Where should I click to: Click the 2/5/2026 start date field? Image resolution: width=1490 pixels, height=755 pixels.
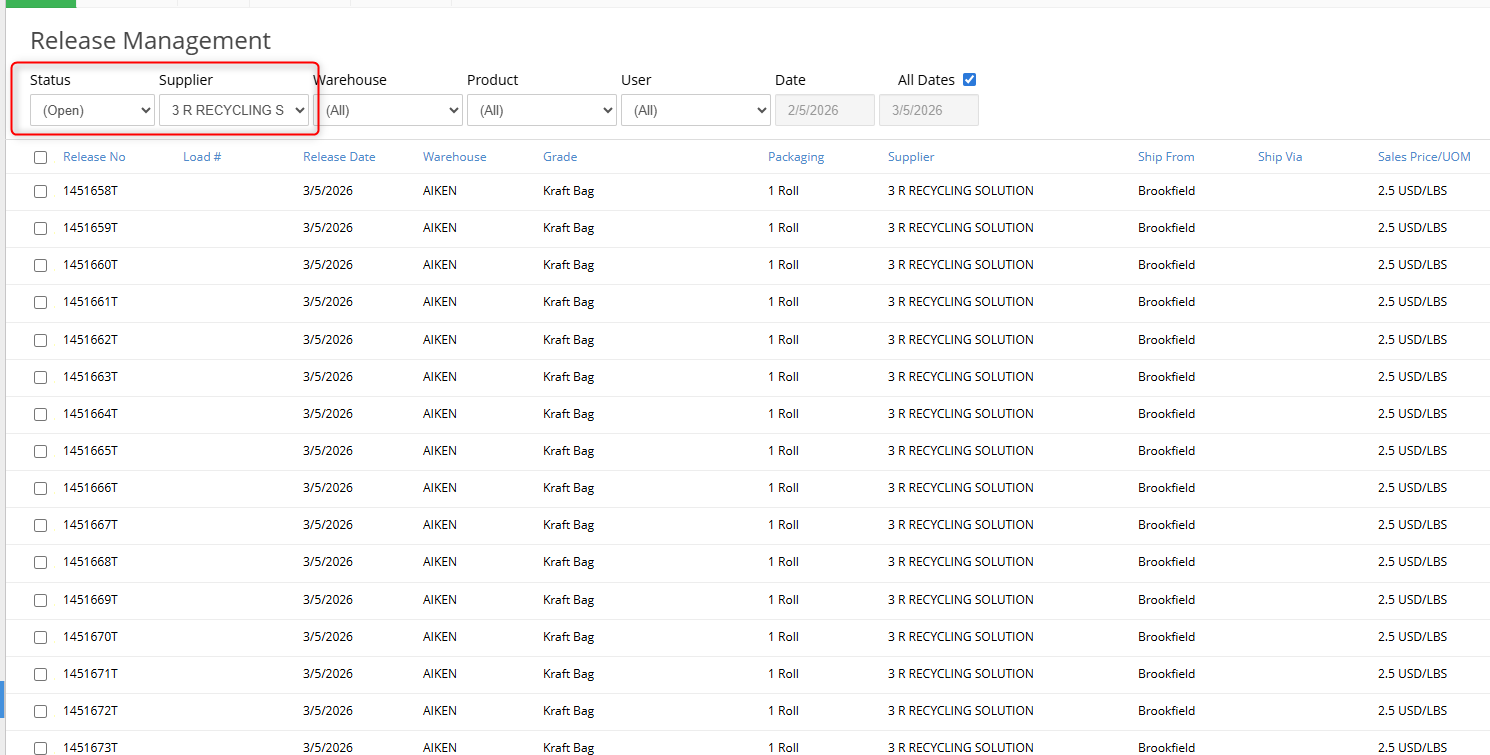pos(825,110)
